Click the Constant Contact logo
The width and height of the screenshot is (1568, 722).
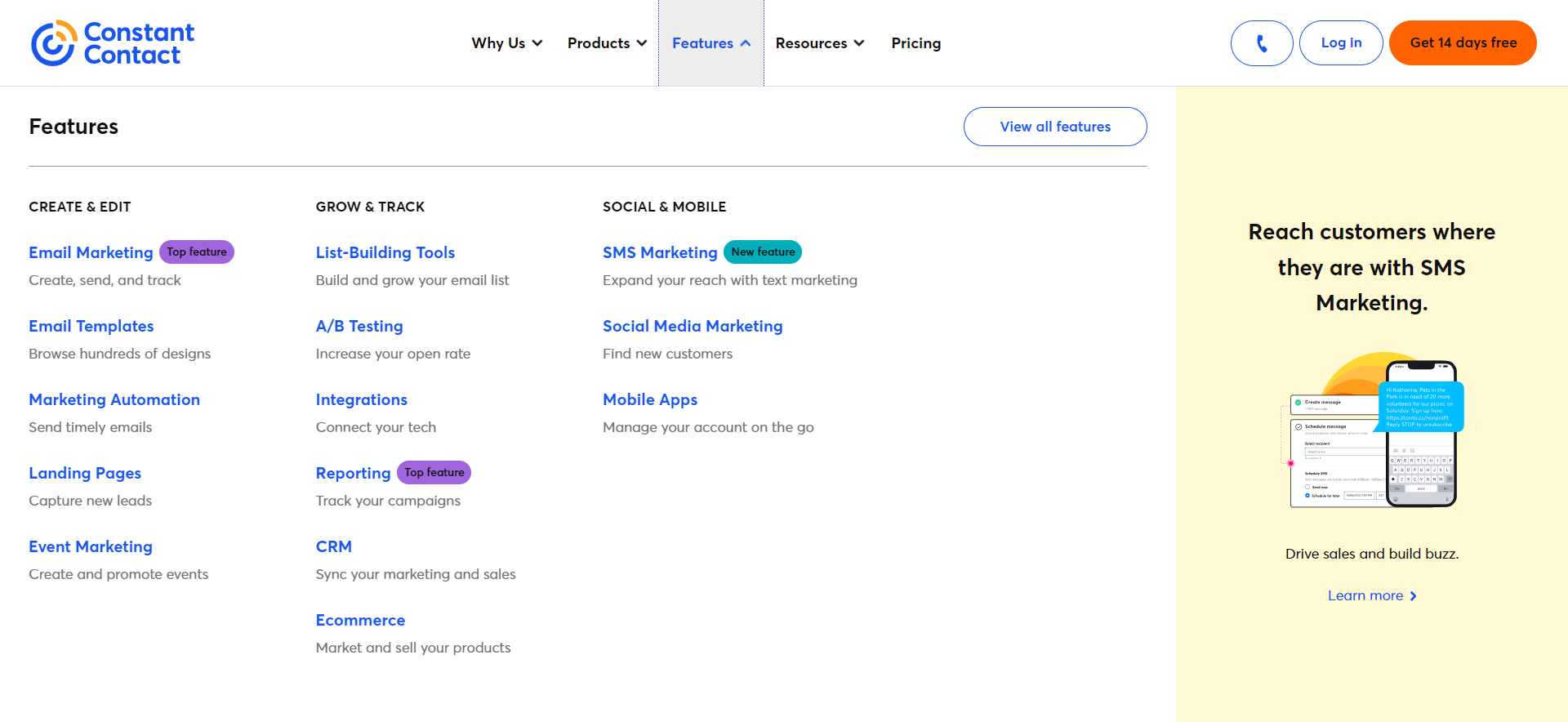[x=113, y=43]
